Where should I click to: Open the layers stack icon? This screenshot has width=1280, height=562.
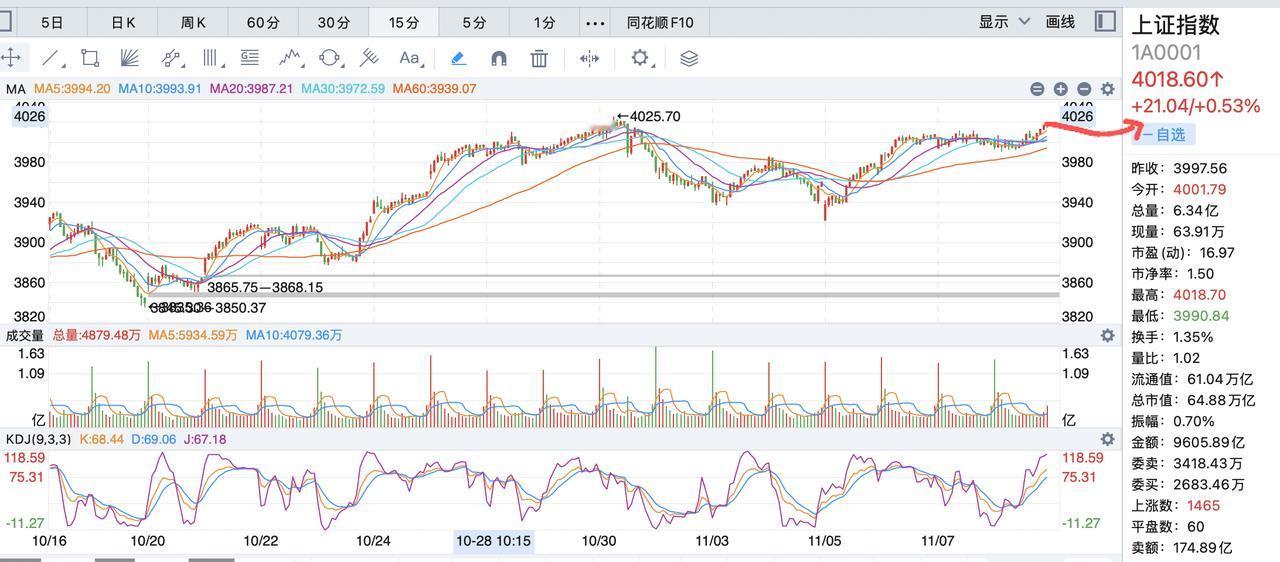(688, 58)
